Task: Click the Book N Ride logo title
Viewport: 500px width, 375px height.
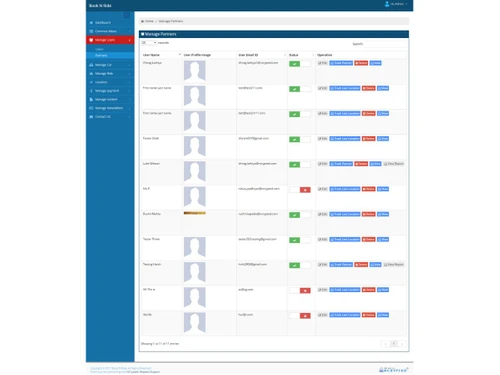Action: pos(100,6)
